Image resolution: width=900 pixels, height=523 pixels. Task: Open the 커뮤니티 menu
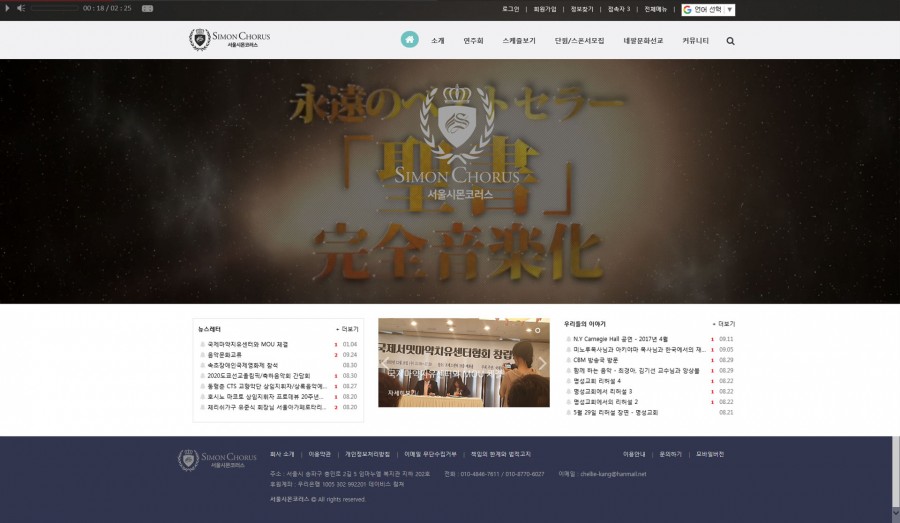pyautogui.click(x=695, y=41)
